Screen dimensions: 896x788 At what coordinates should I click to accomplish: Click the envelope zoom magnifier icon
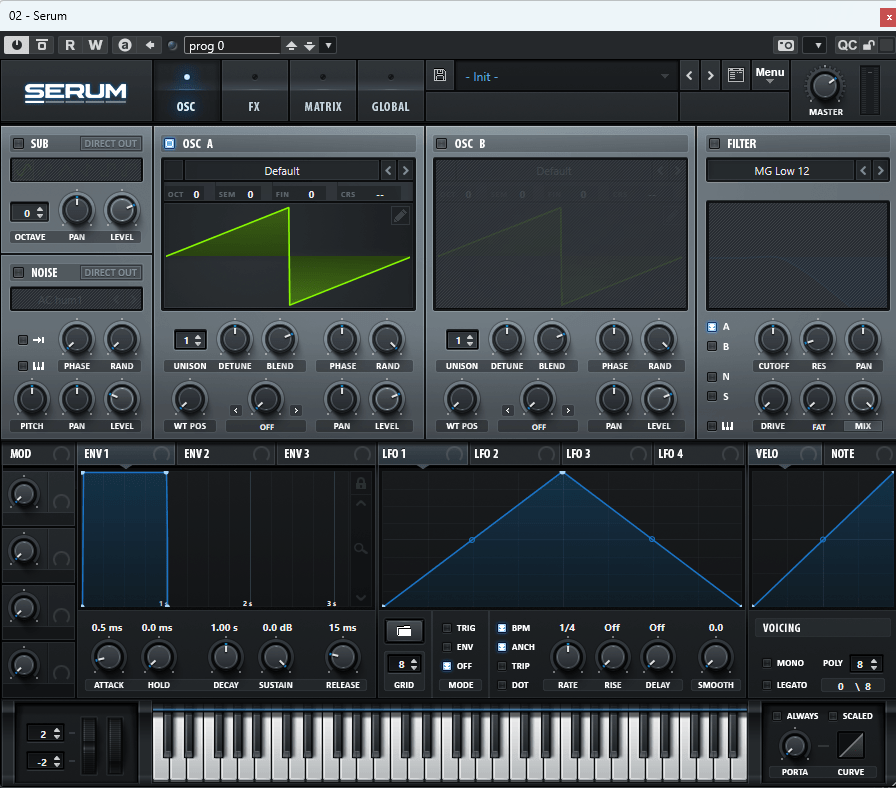point(361,549)
